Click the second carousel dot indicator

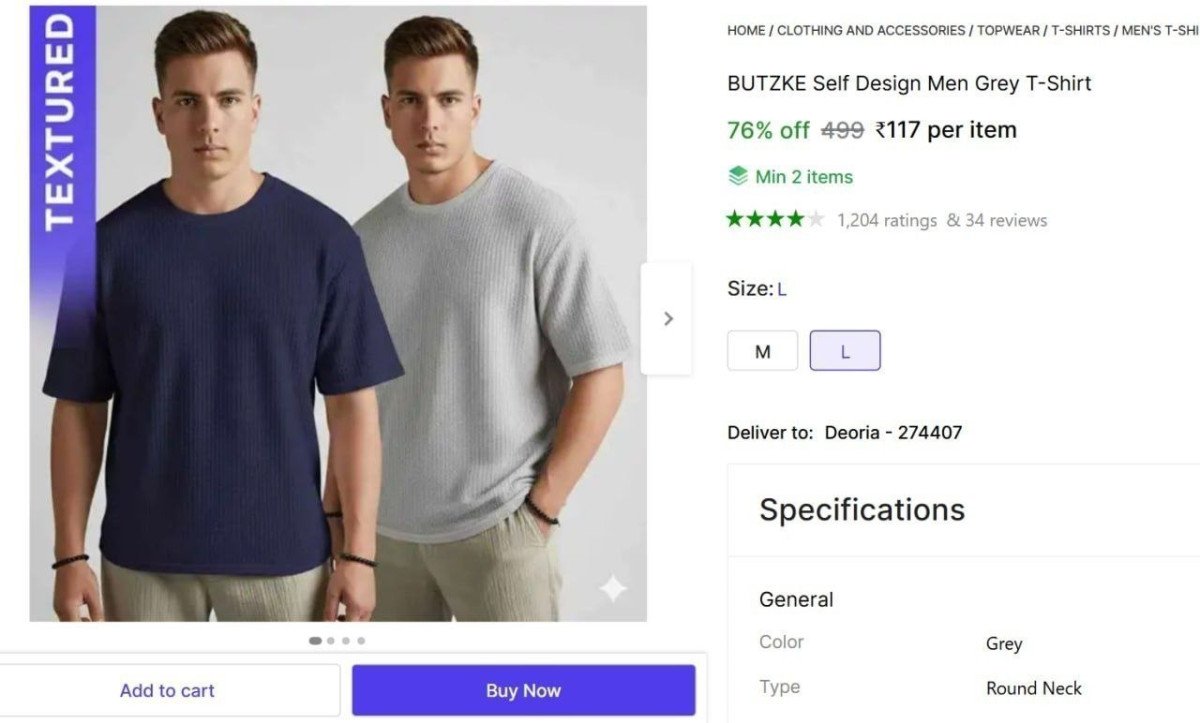tap(330, 642)
